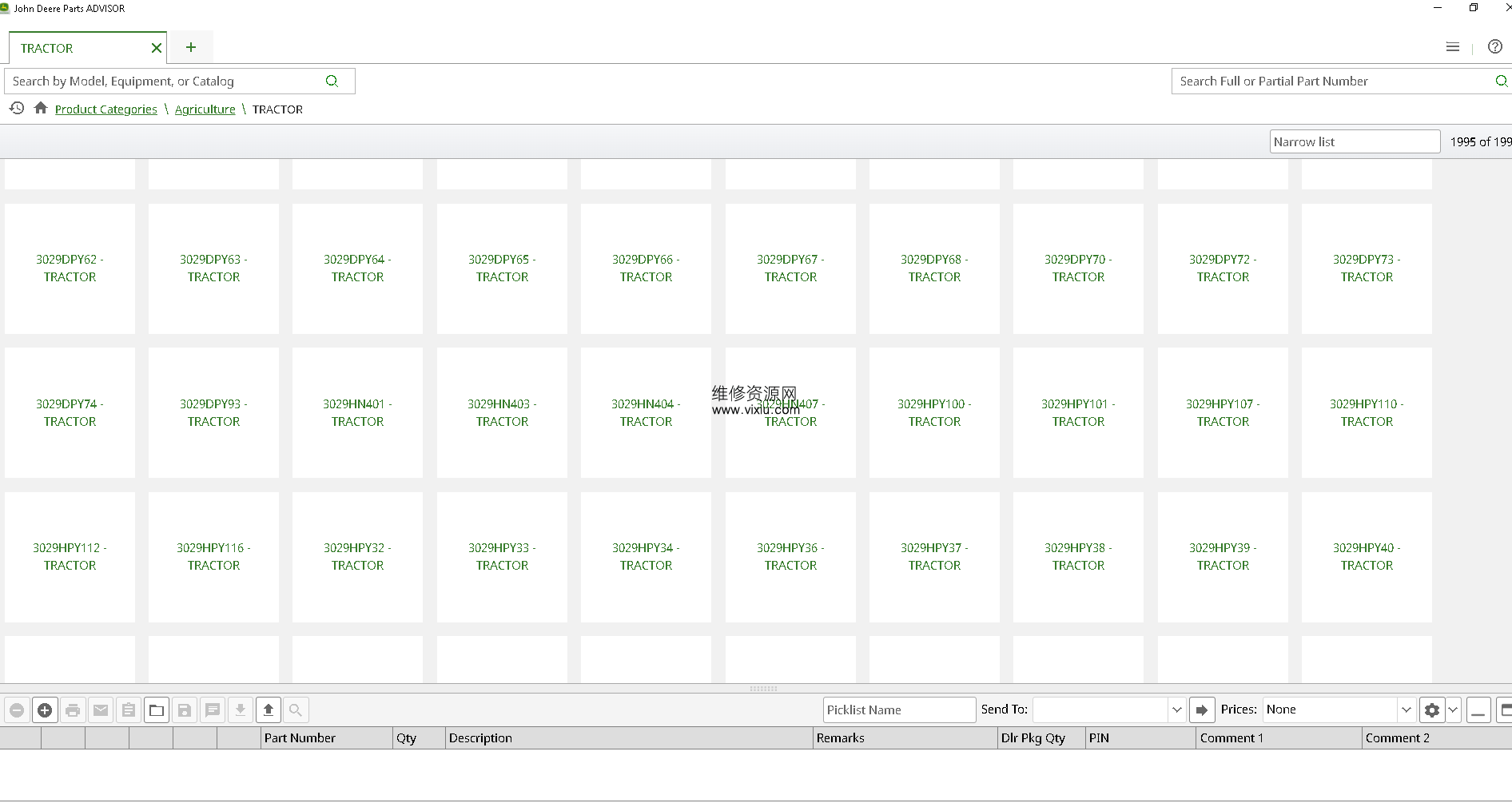1512x803 pixels.
Task: Click the part number search magnifier icon
Action: coord(1502,81)
